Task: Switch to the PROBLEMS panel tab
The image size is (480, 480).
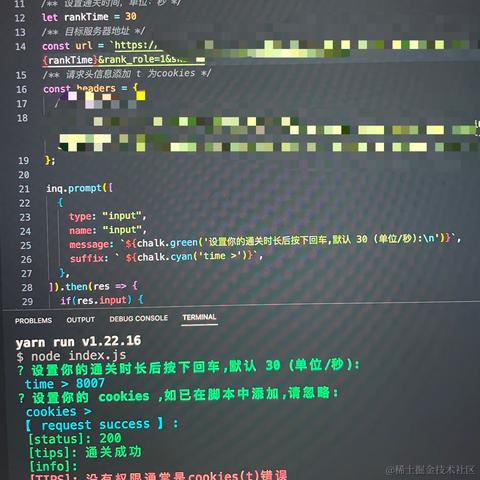Action: 33,320
